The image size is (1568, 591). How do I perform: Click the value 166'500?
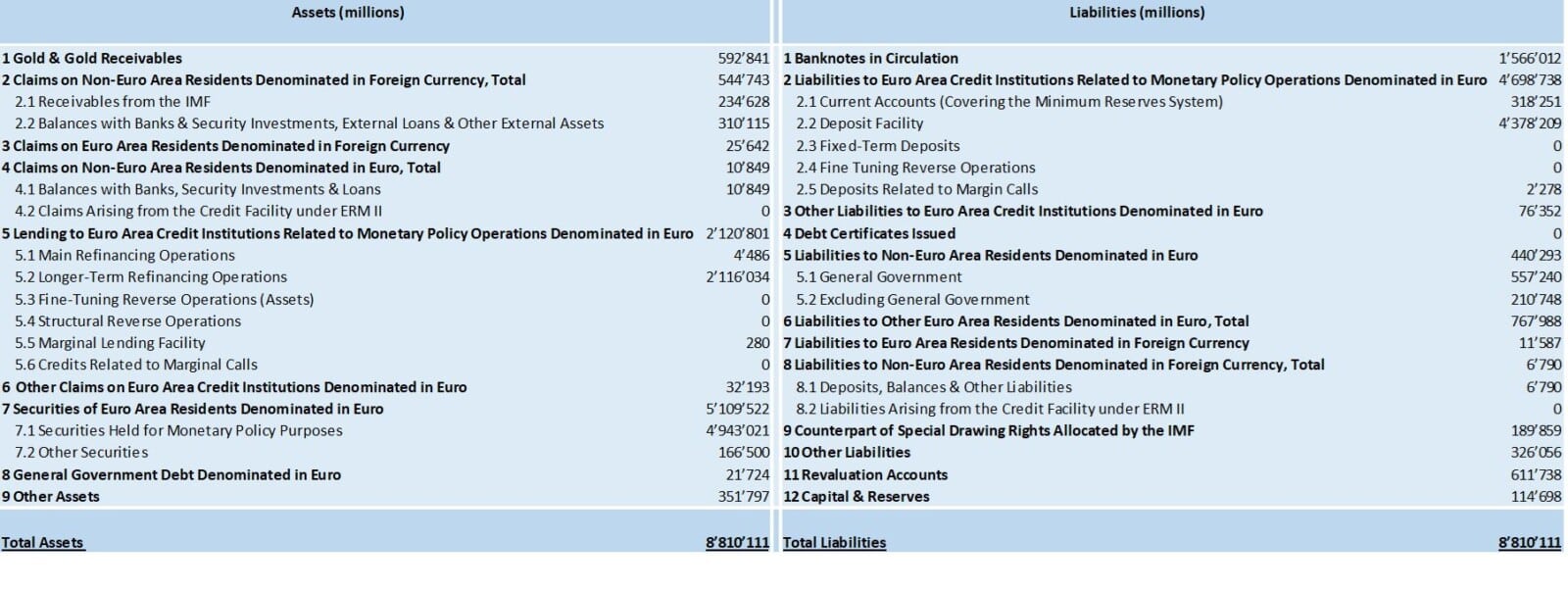coord(744,453)
